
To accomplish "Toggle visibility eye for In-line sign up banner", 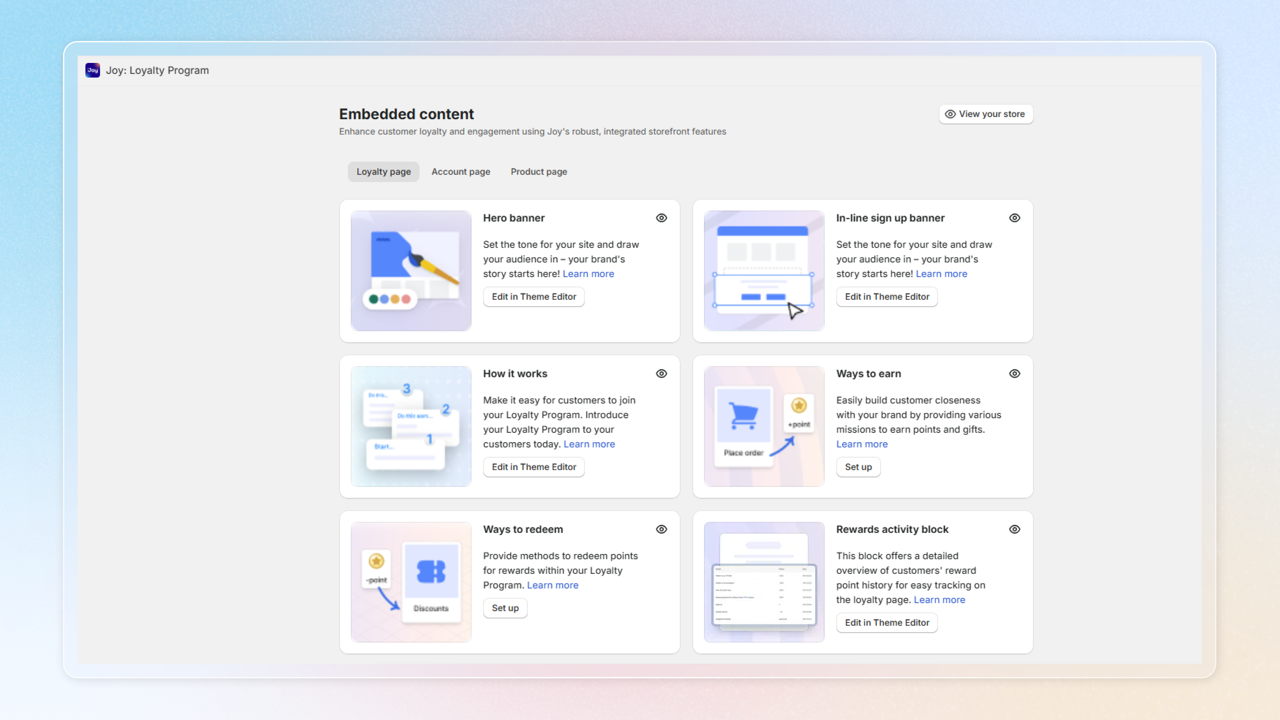I will [x=1014, y=218].
